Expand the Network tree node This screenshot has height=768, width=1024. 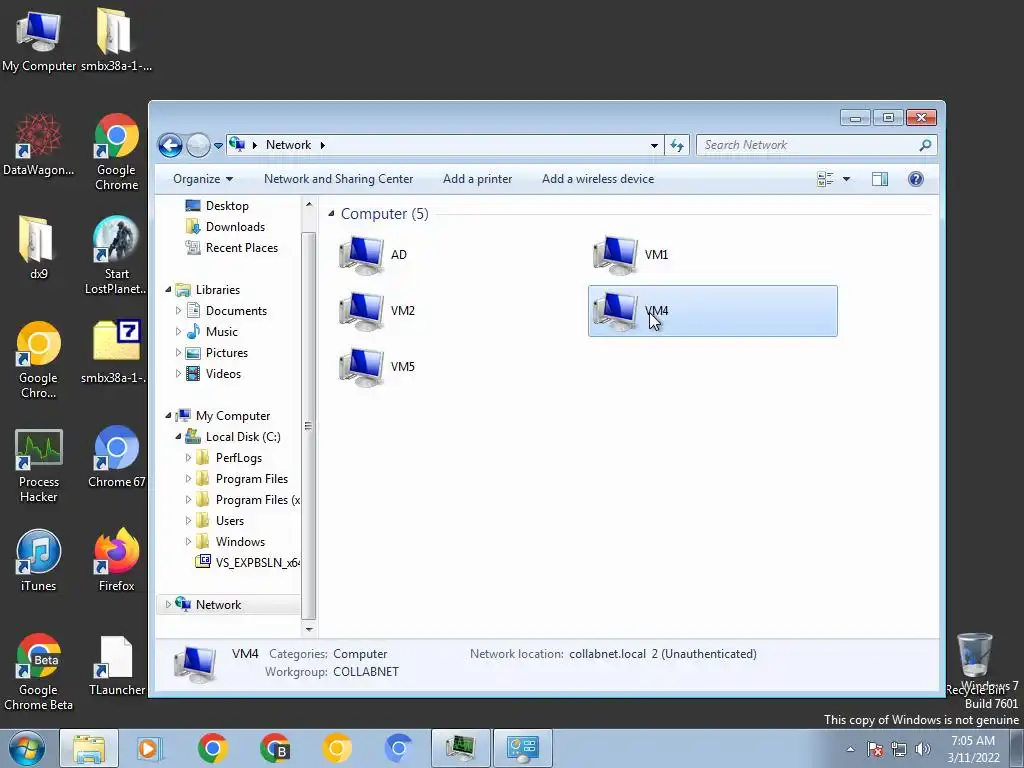[168, 605]
